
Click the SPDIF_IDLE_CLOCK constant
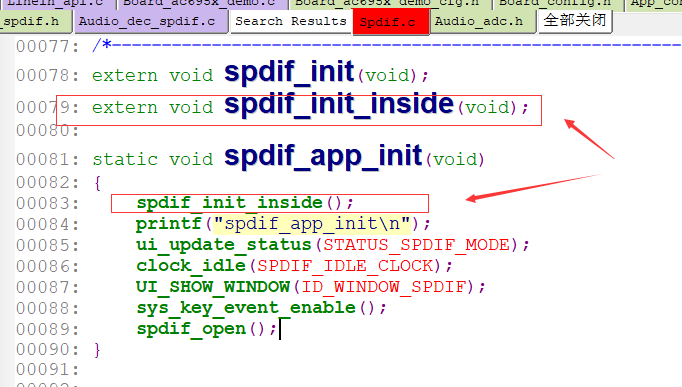click(345, 266)
